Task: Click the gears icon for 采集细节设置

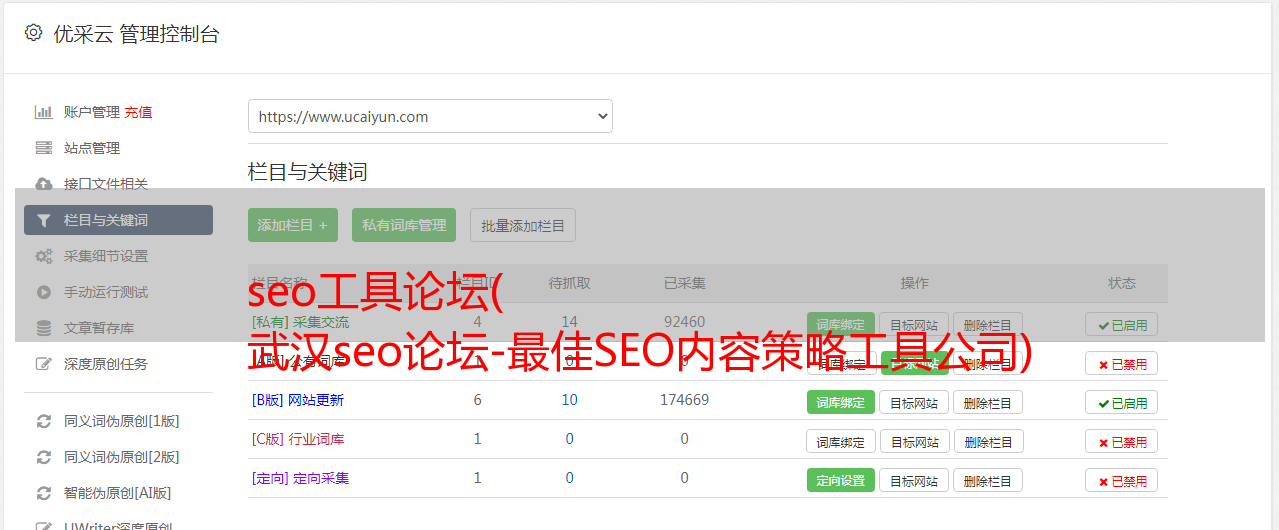Action: (x=43, y=256)
